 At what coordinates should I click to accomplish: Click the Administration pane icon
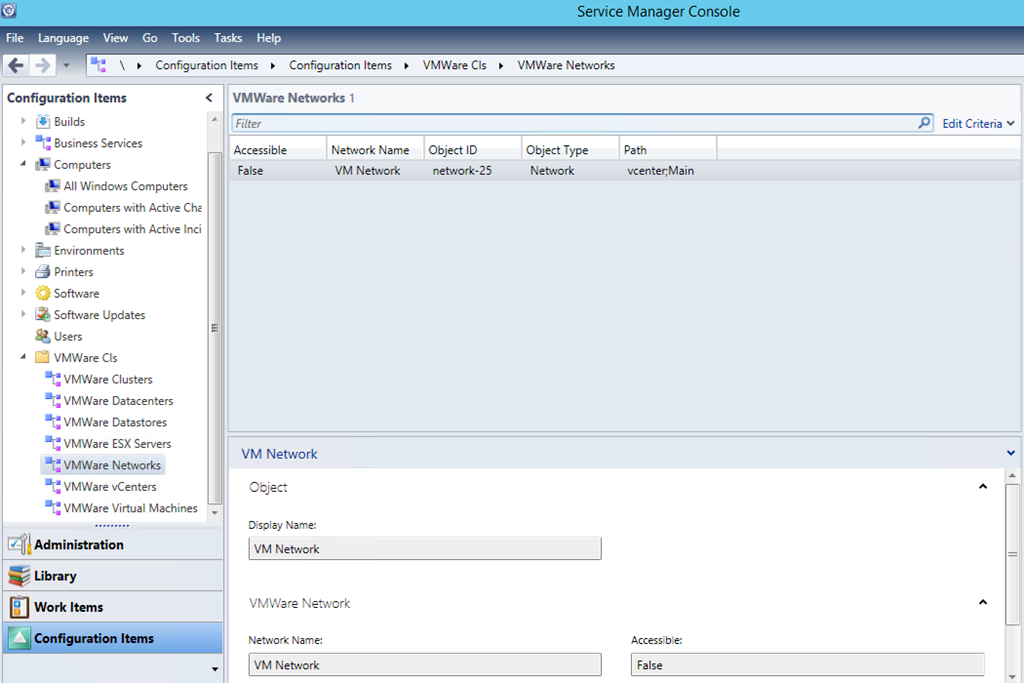pyautogui.click(x=19, y=545)
